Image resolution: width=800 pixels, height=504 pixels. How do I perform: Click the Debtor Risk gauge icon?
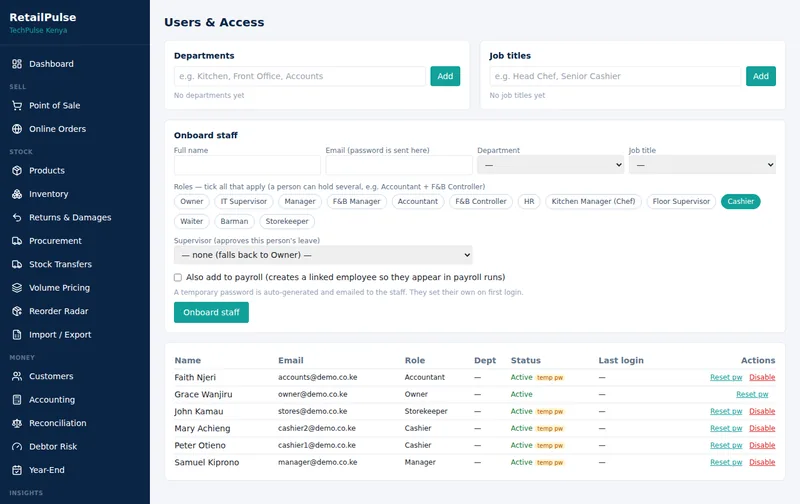[17, 446]
